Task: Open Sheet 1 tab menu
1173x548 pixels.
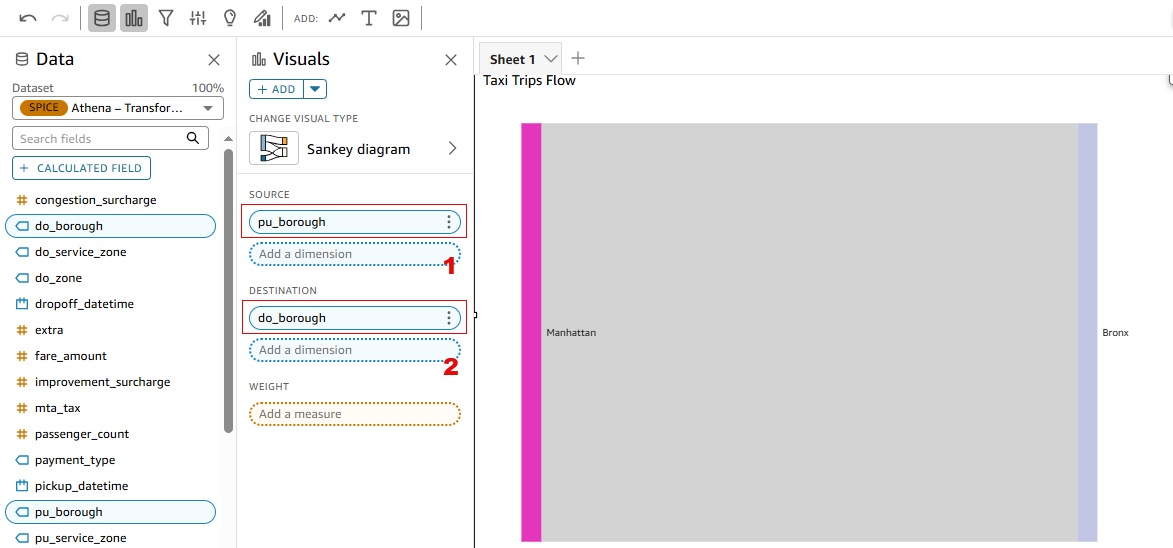Action: [x=551, y=58]
